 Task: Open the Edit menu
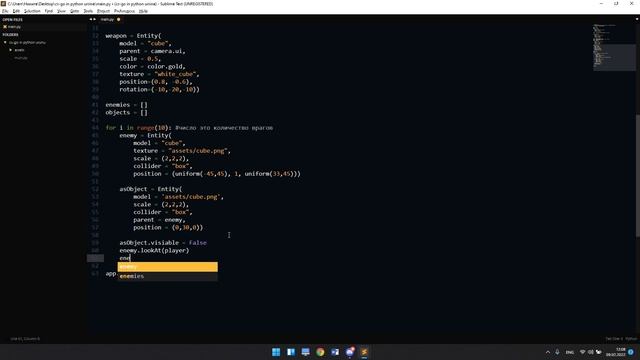(16, 11)
